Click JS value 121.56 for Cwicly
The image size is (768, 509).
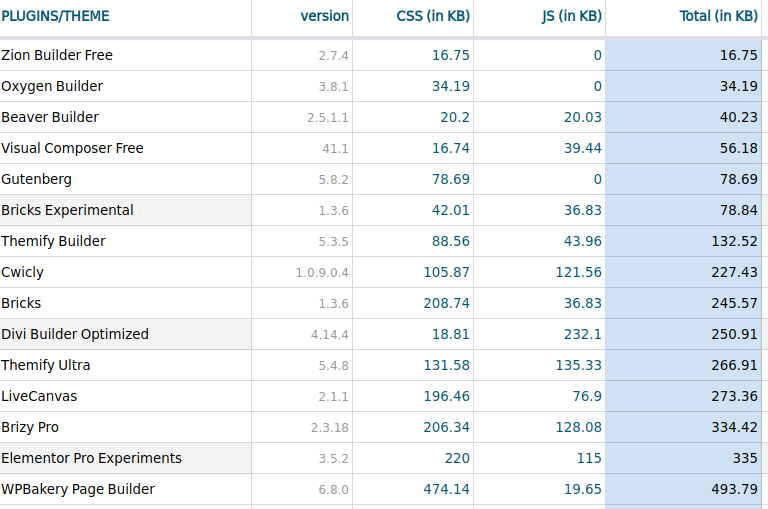pyautogui.click(x=578, y=272)
